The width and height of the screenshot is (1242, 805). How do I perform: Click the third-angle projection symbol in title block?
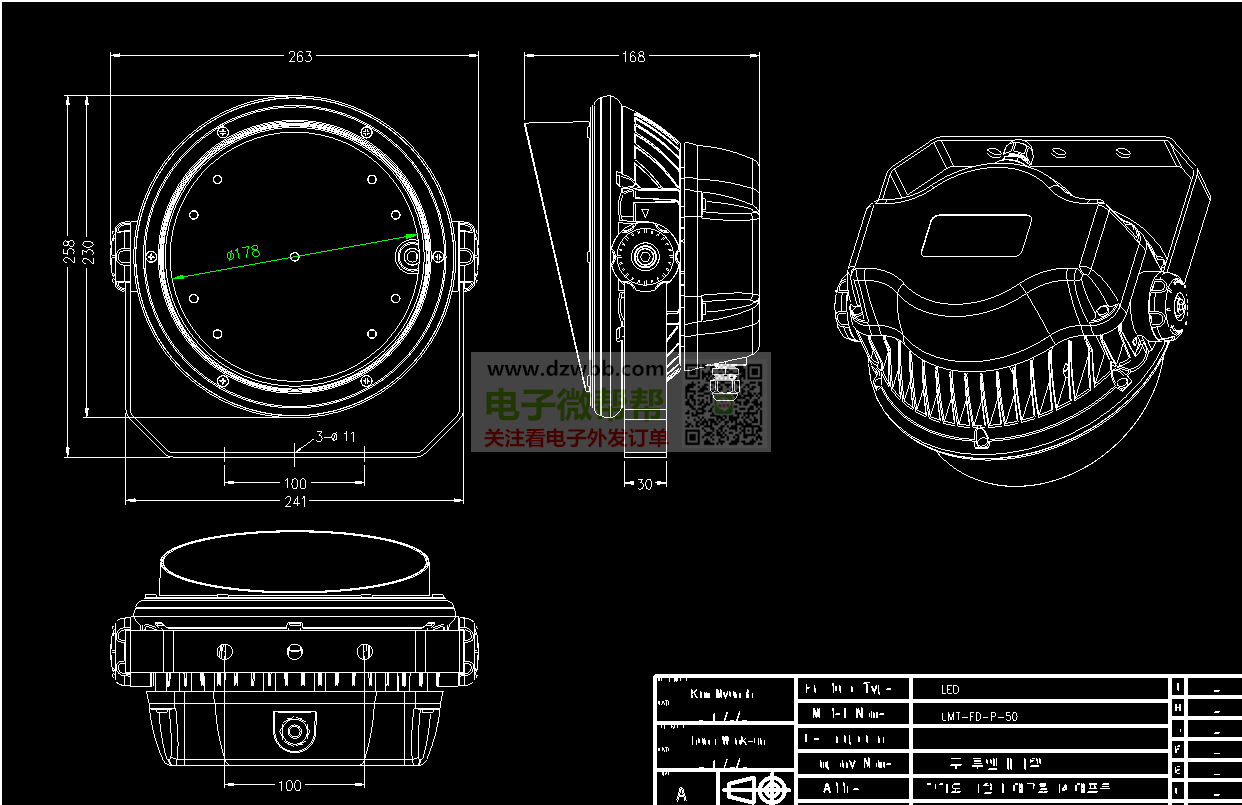[x=755, y=789]
